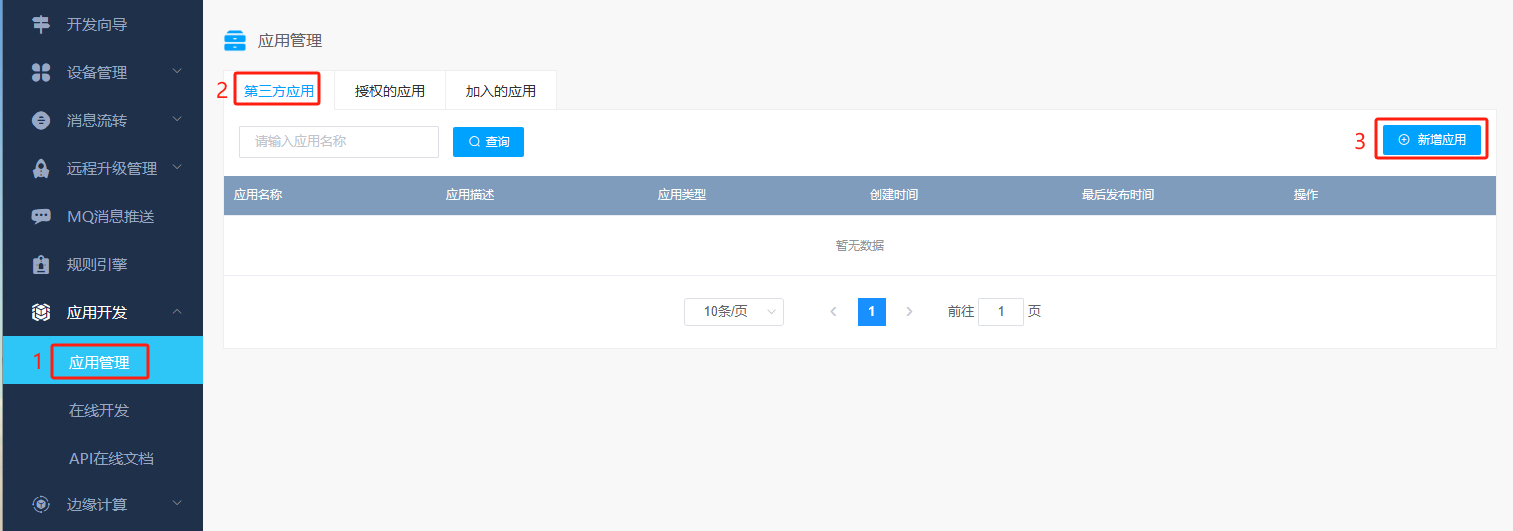Collapse the 应用开发 menu chevron
1513x531 pixels.
(x=177, y=312)
